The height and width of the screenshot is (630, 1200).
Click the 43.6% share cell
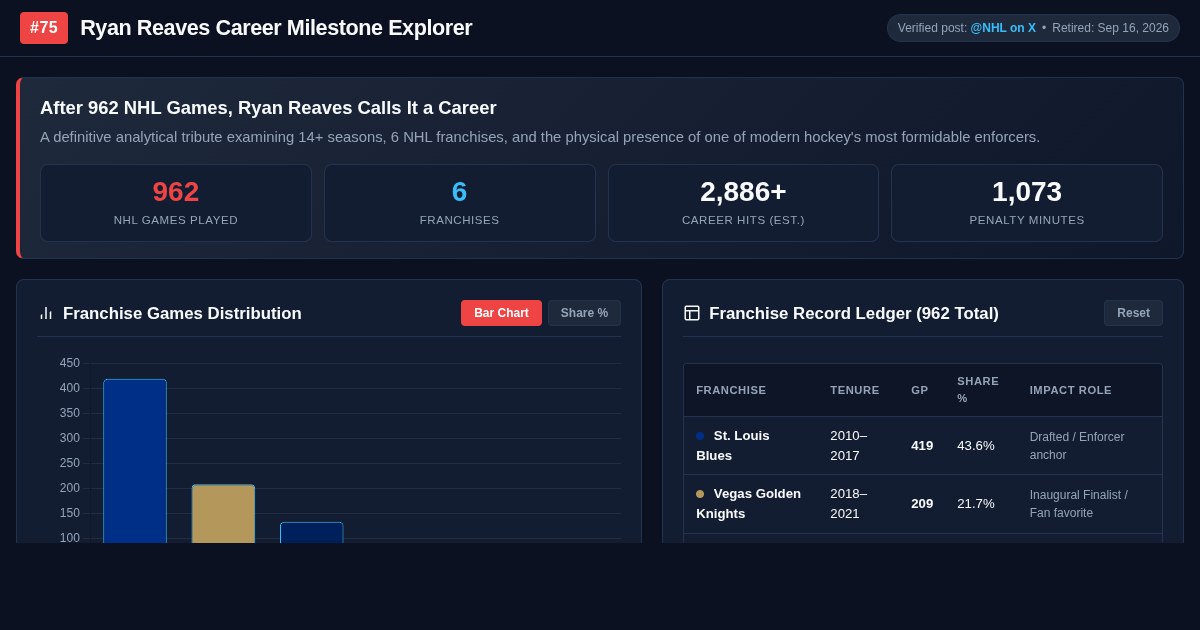[976, 446]
